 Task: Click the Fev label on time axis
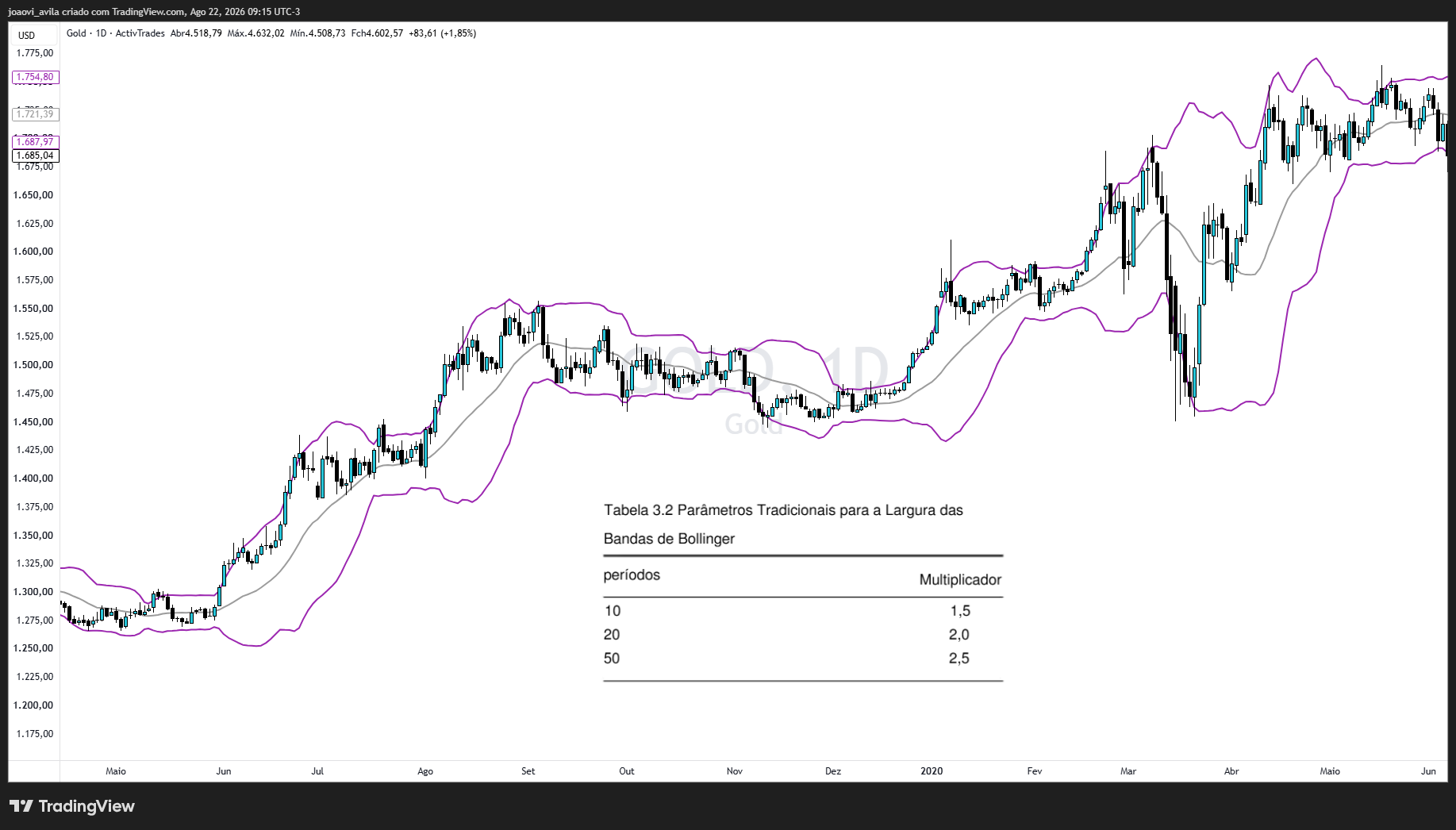pyautogui.click(x=1035, y=771)
